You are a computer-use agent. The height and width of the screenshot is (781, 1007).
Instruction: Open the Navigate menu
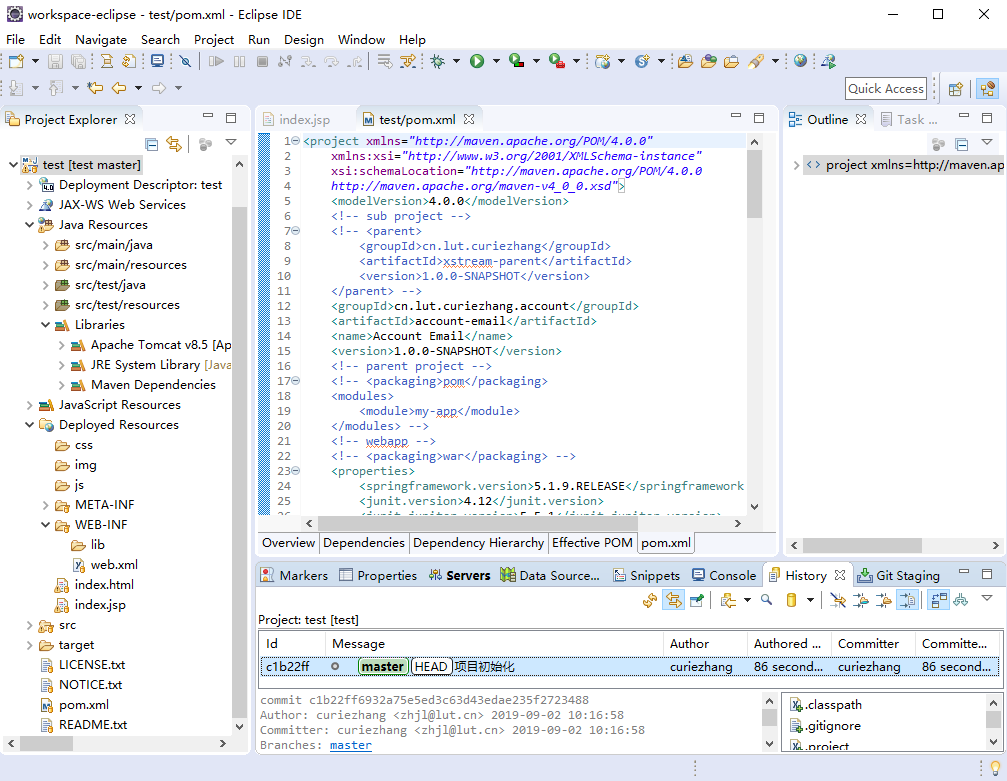pos(101,39)
